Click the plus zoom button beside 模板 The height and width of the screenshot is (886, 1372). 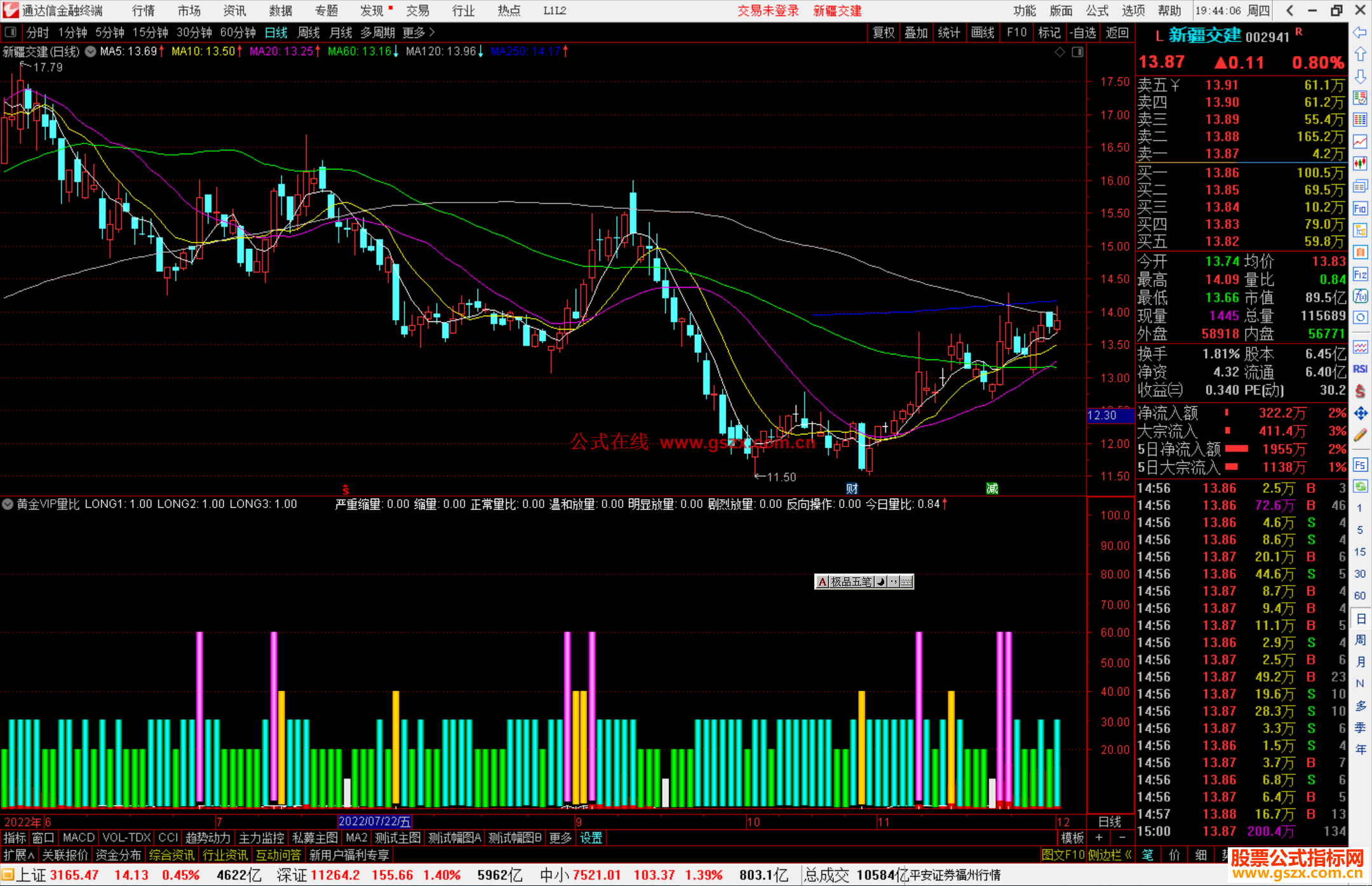pyautogui.click(x=1099, y=838)
